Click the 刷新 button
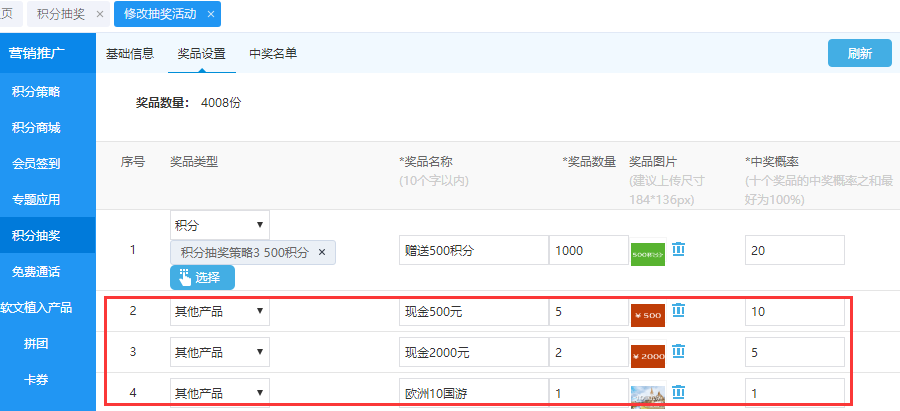The image size is (900, 411). tap(859, 53)
